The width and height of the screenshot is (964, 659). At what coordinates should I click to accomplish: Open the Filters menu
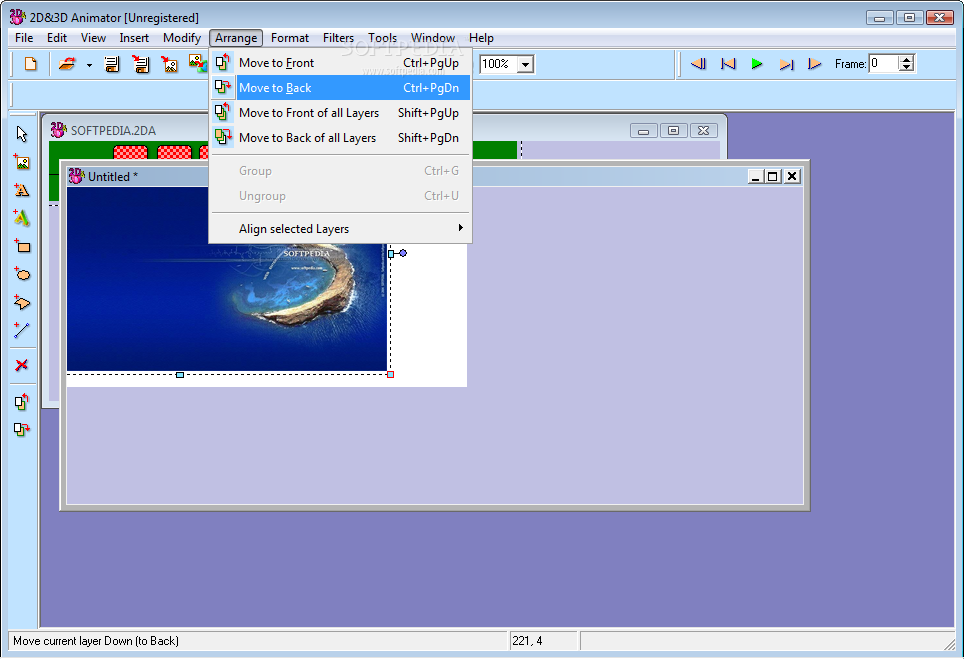pos(339,38)
